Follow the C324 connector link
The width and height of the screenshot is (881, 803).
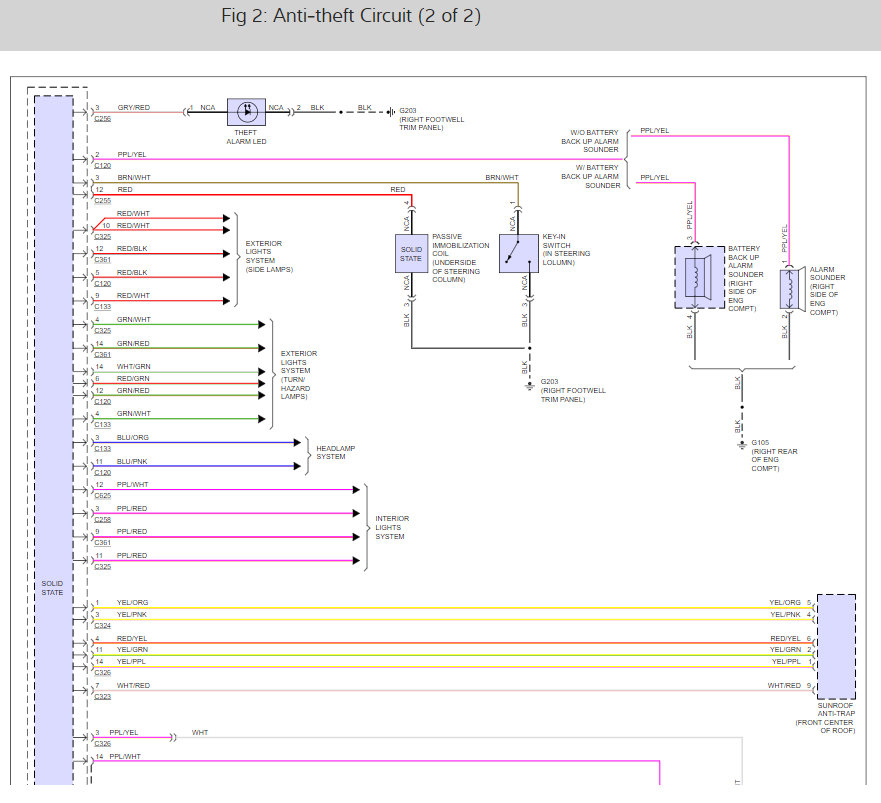click(x=103, y=625)
